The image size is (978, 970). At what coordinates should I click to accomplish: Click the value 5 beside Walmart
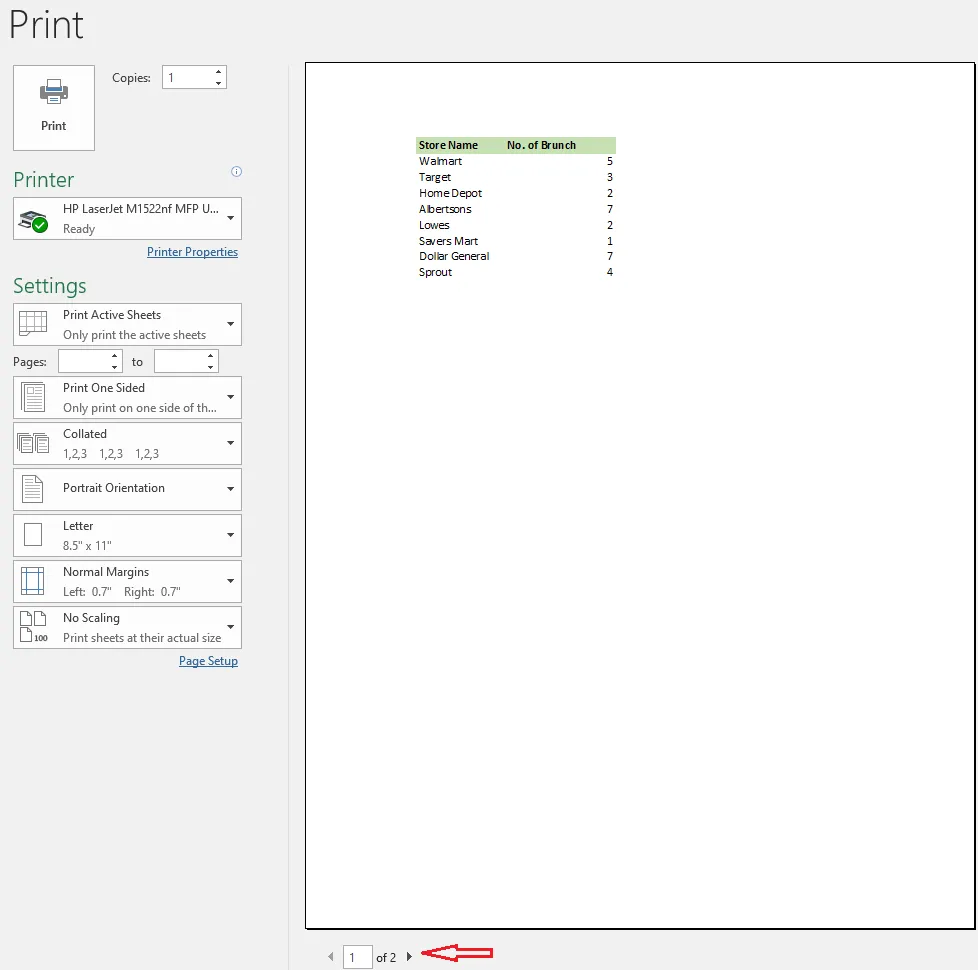pyautogui.click(x=610, y=161)
